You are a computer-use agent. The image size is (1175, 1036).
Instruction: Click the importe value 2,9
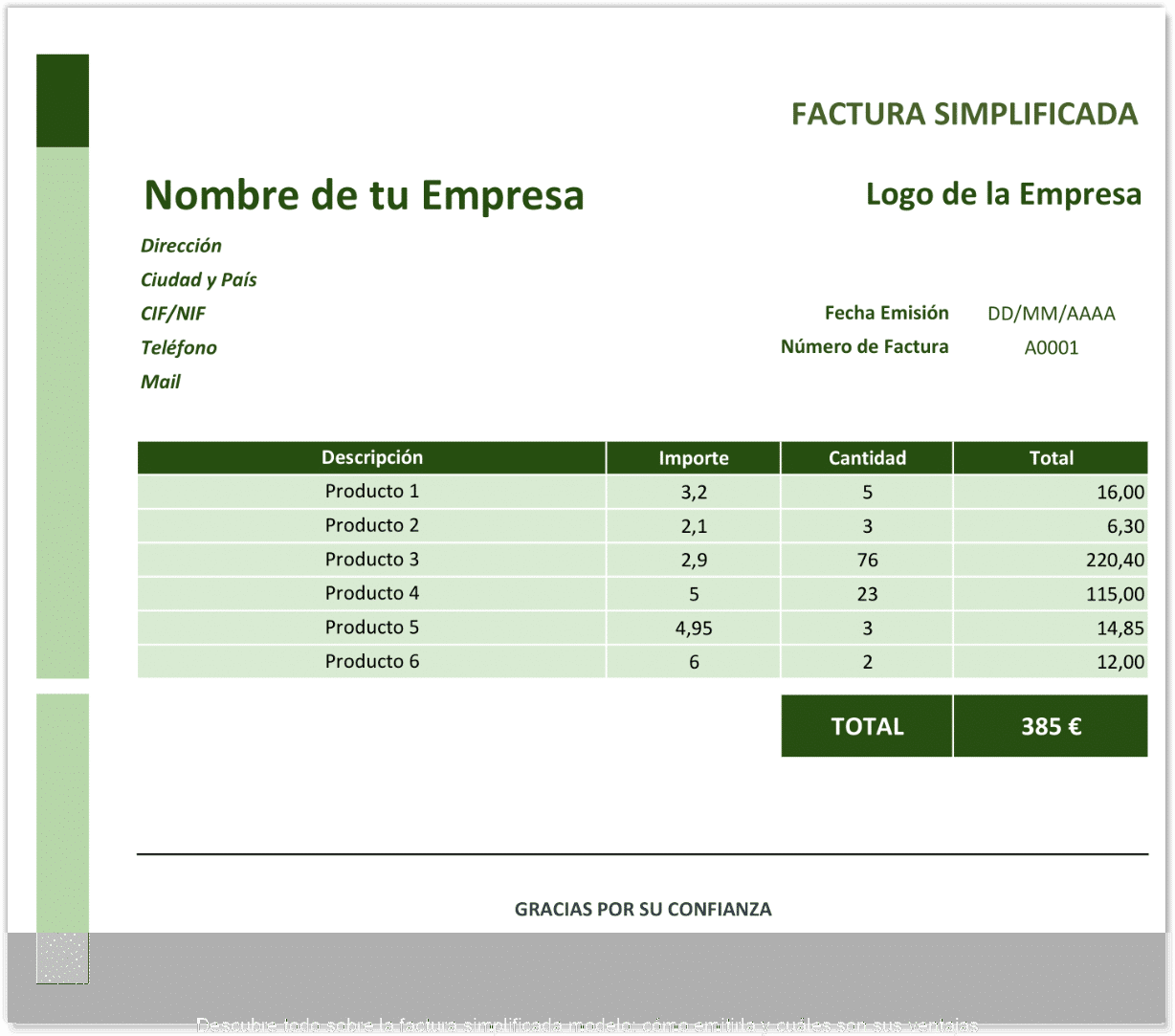pos(694,561)
